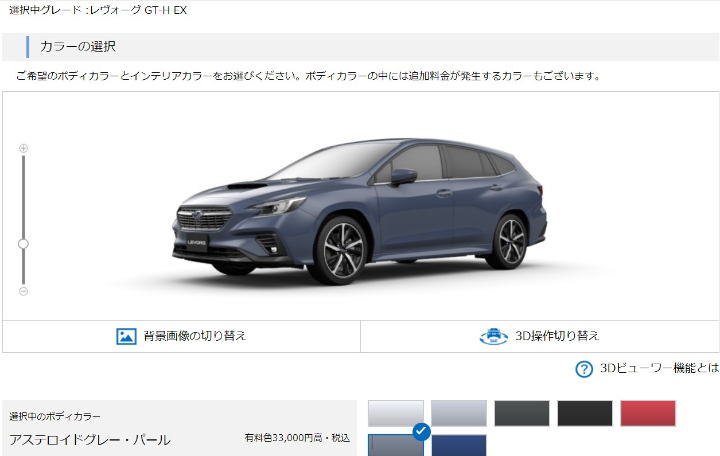Click the zoom slider vertical track
This screenshot has height=456, width=720.
pyautogui.click(x=23, y=220)
